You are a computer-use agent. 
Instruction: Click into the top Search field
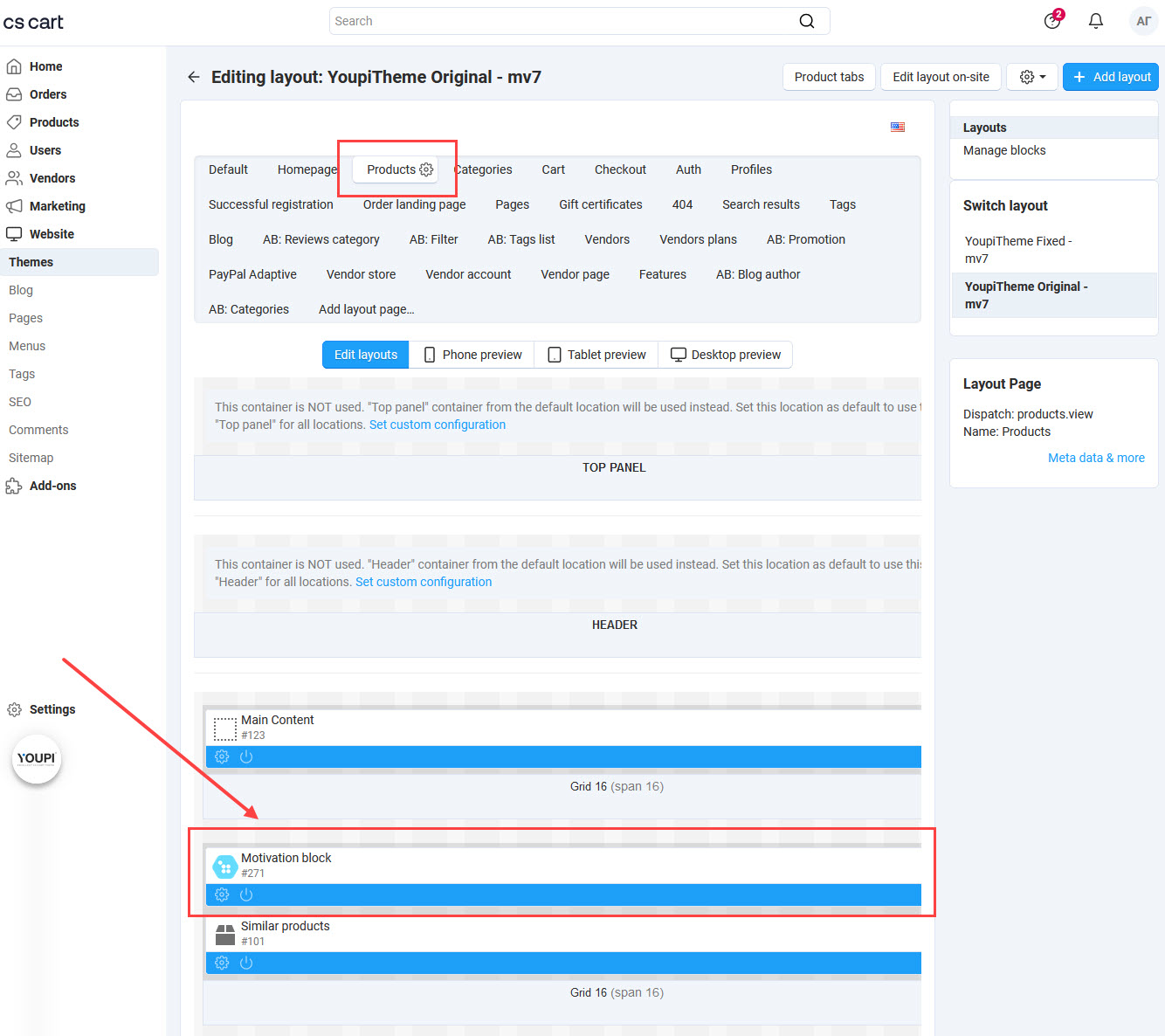(x=559, y=21)
